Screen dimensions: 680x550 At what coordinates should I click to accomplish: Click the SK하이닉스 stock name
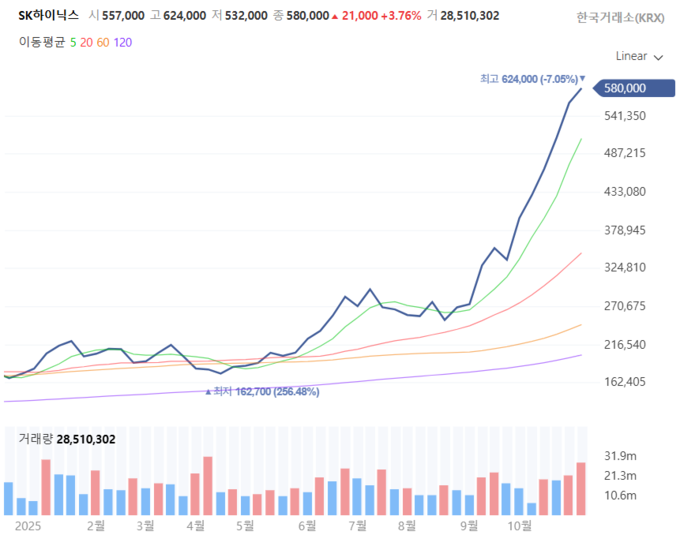click(x=48, y=16)
